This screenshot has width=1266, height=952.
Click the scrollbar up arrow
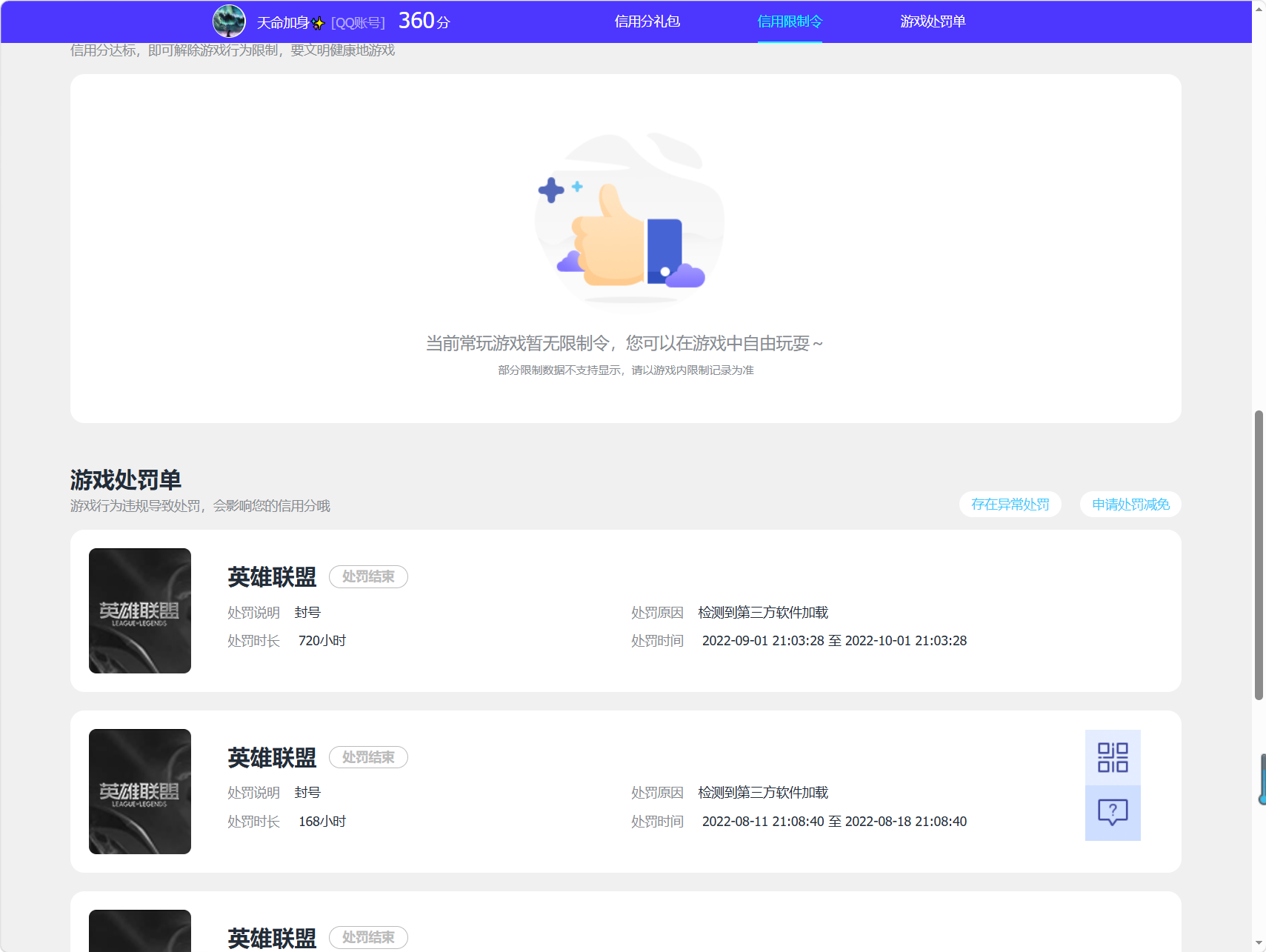click(x=1259, y=9)
